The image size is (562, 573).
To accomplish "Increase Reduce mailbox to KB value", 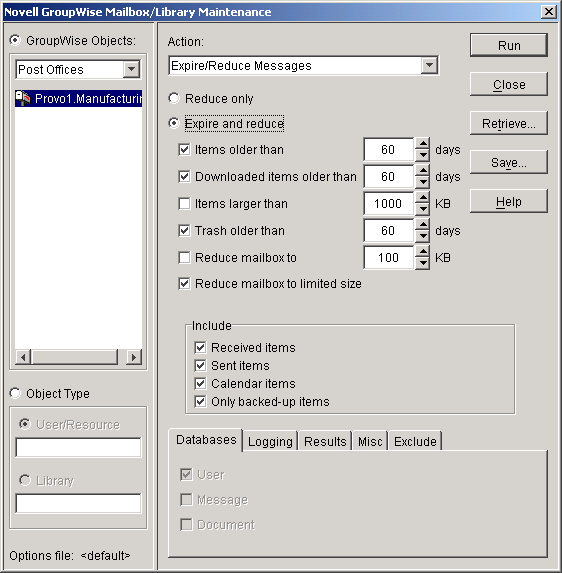I will pos(422,252).
